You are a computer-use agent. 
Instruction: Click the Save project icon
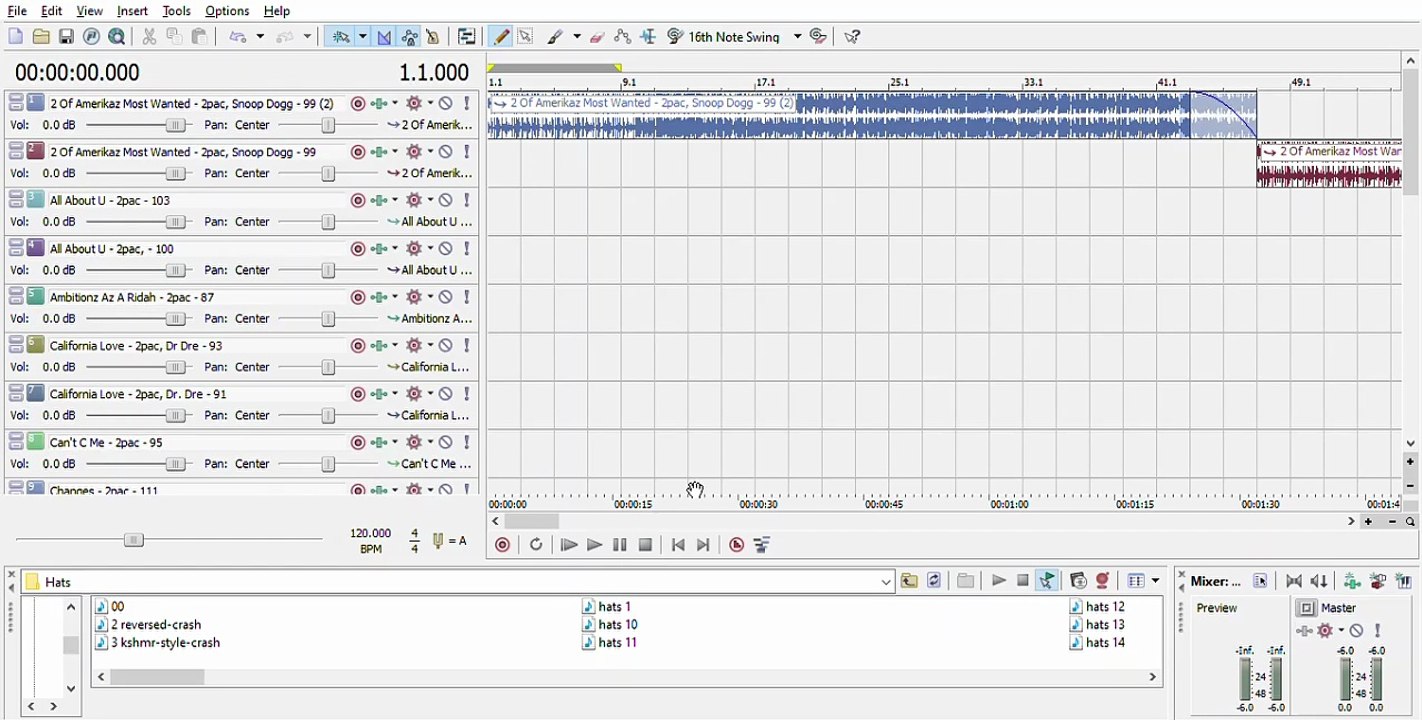(x=66, y=37)
